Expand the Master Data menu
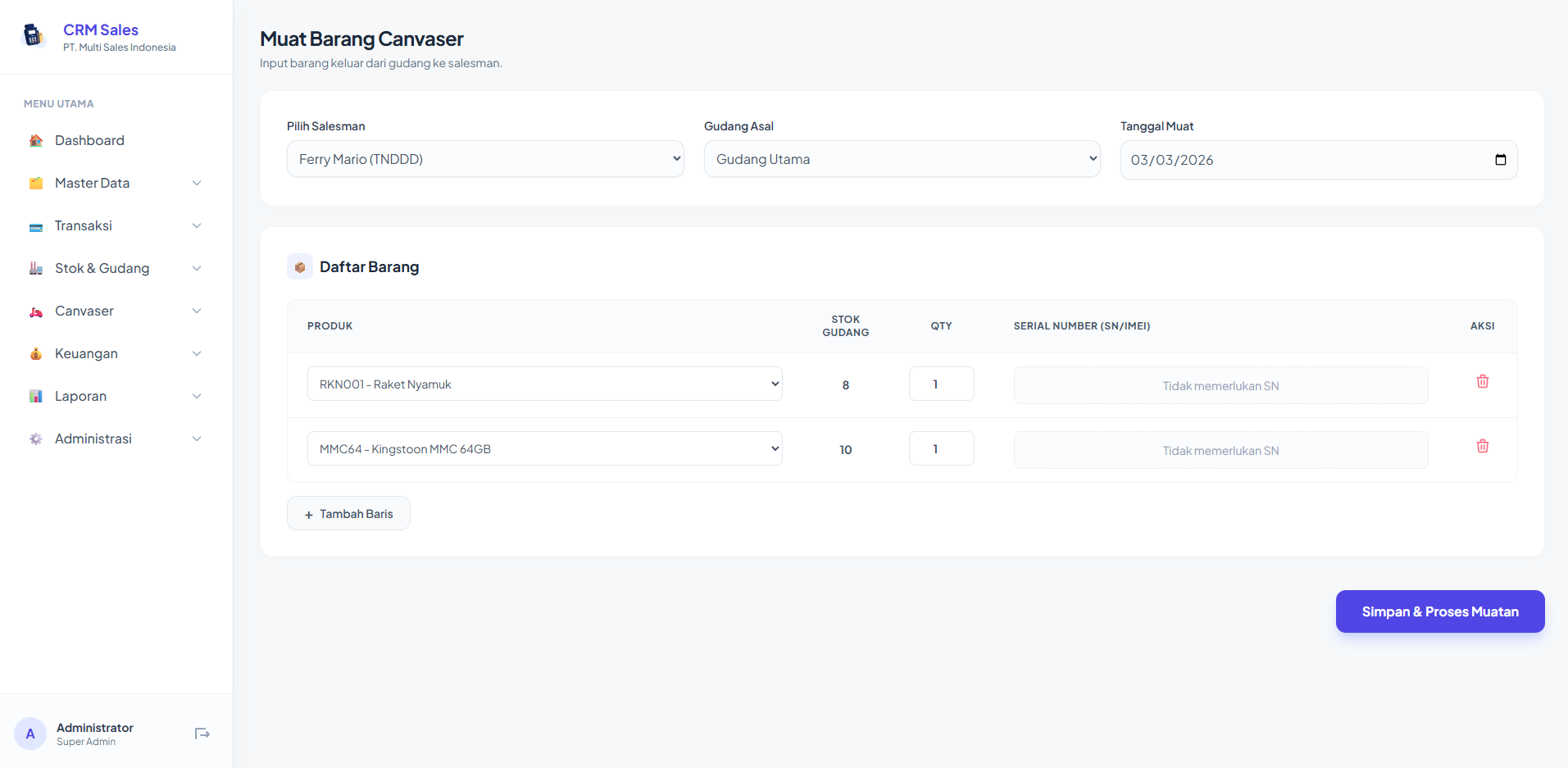Image resolution: width=1568 pixels, height=768 pixels. [x=115, y=184]
